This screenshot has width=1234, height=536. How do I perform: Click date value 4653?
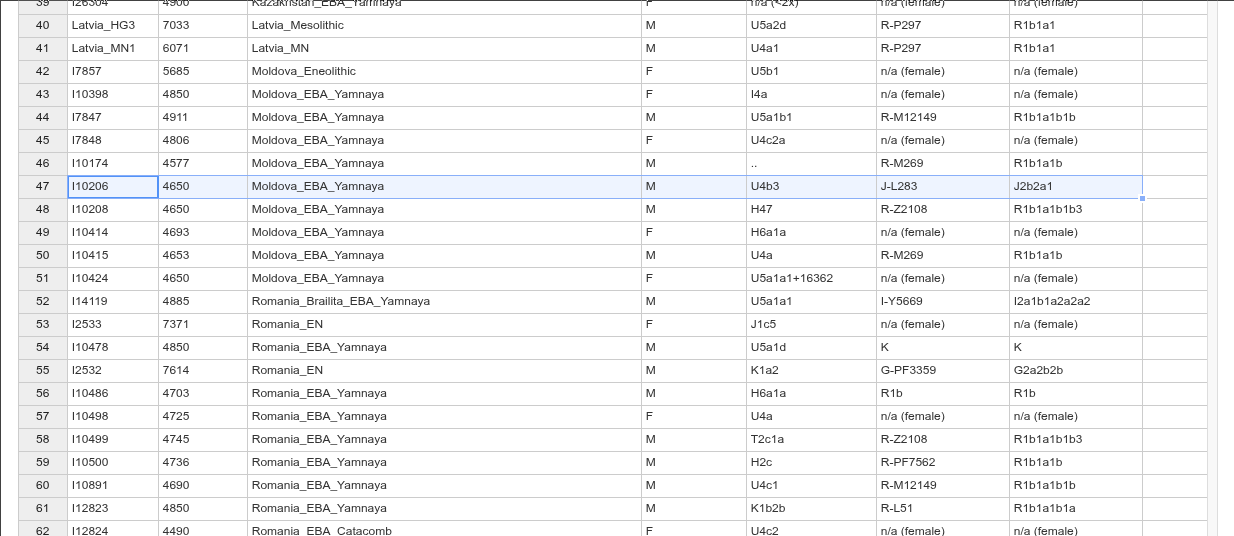click(x=203, y=255)
